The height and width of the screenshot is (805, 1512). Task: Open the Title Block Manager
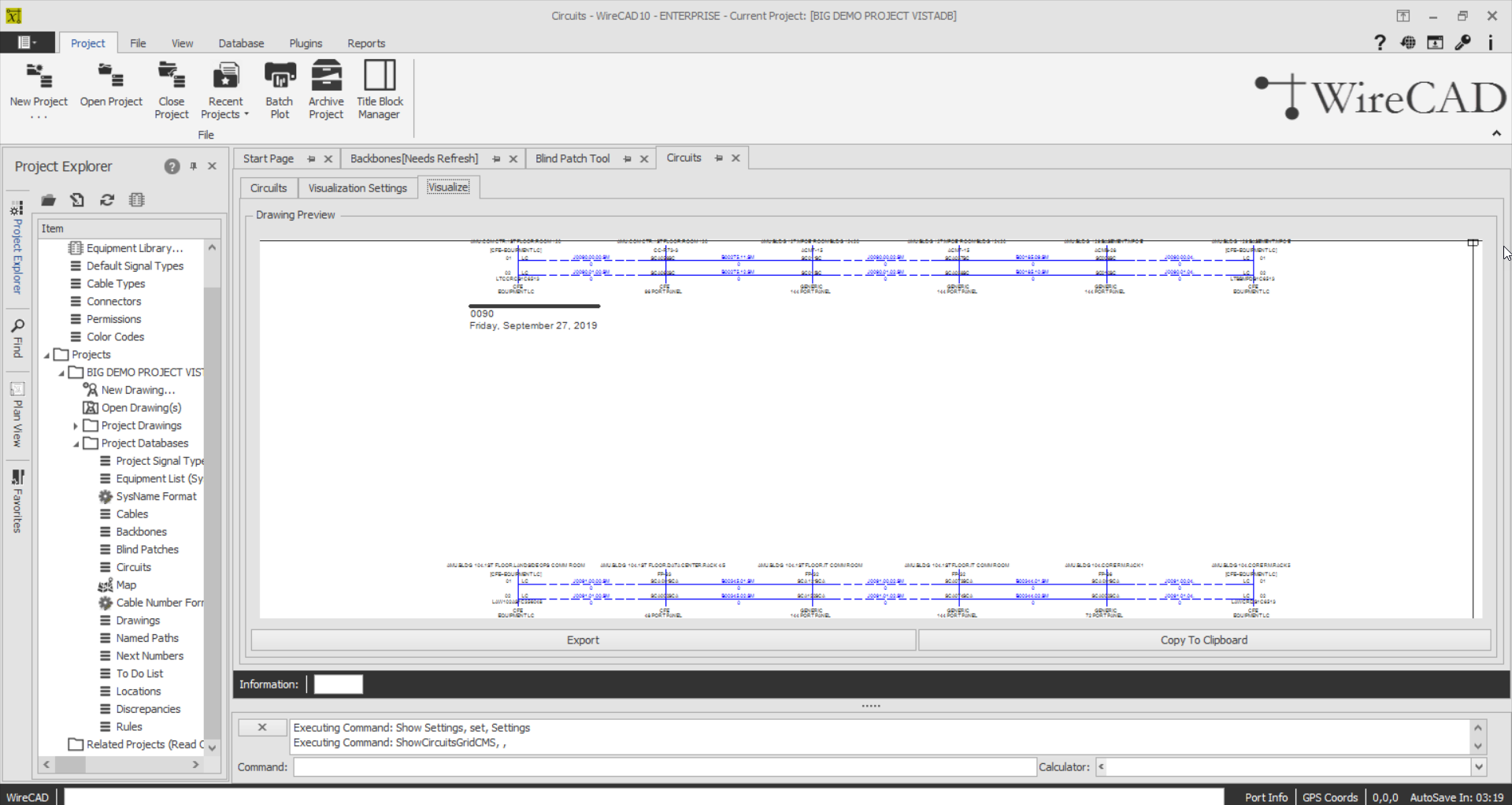point(380,90)
